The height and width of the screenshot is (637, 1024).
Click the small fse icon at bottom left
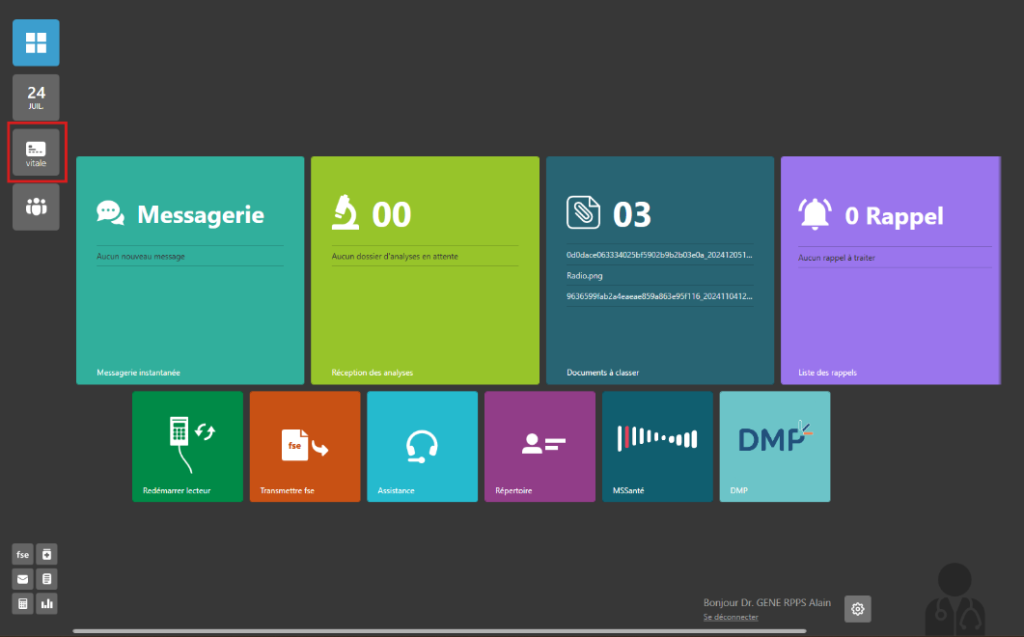point(22,554)
